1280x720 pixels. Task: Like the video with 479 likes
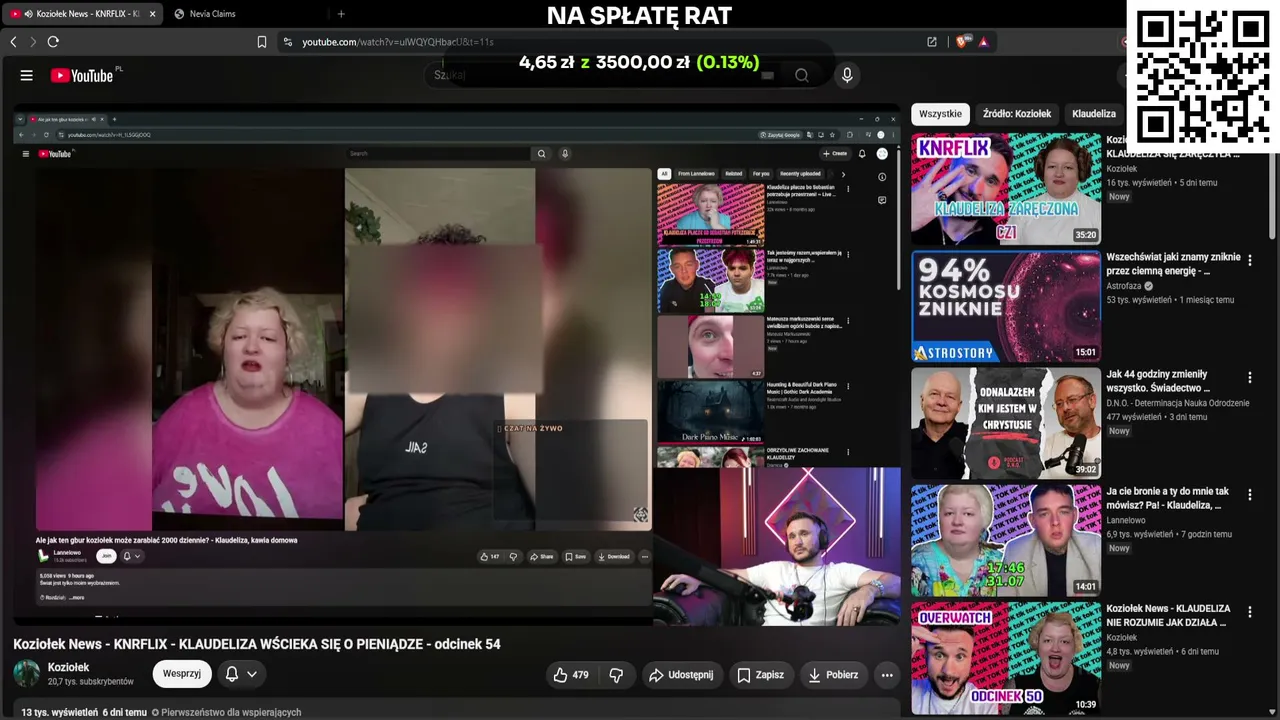pyautogui.click(x=571, y=675)
